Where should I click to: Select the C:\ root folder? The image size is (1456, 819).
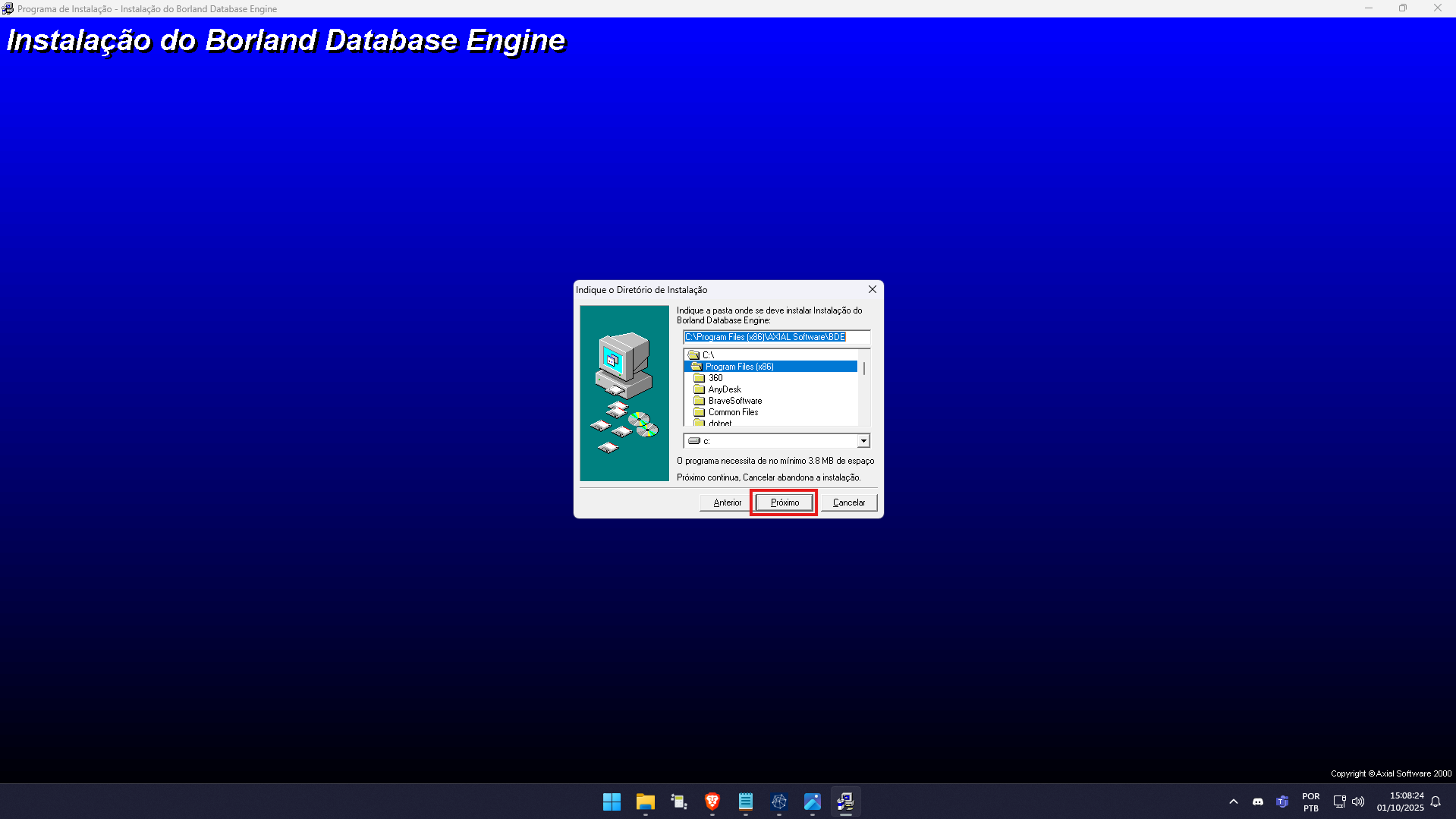point(707,355)
